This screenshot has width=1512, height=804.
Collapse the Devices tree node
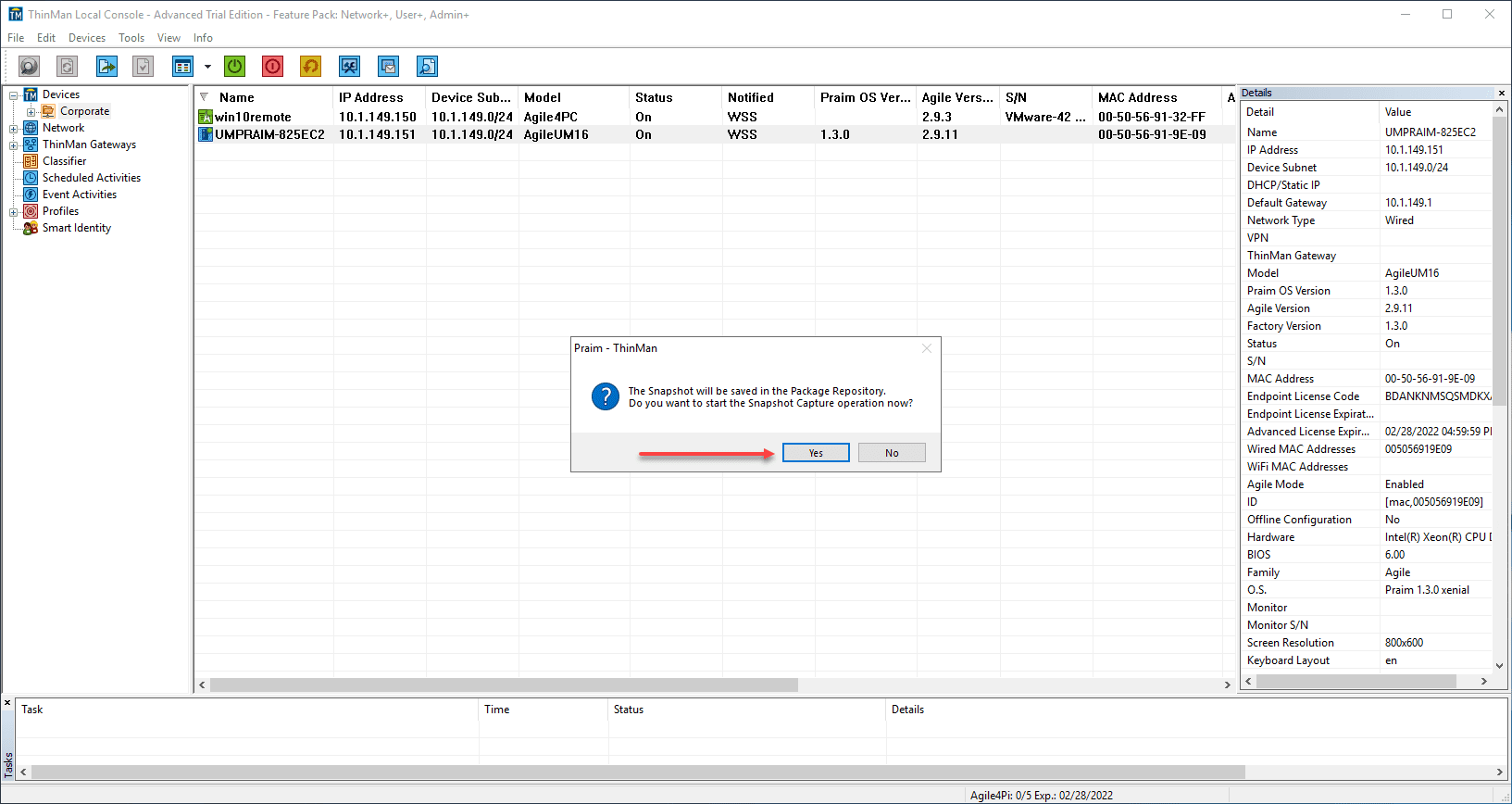click(x=14, y=94)
